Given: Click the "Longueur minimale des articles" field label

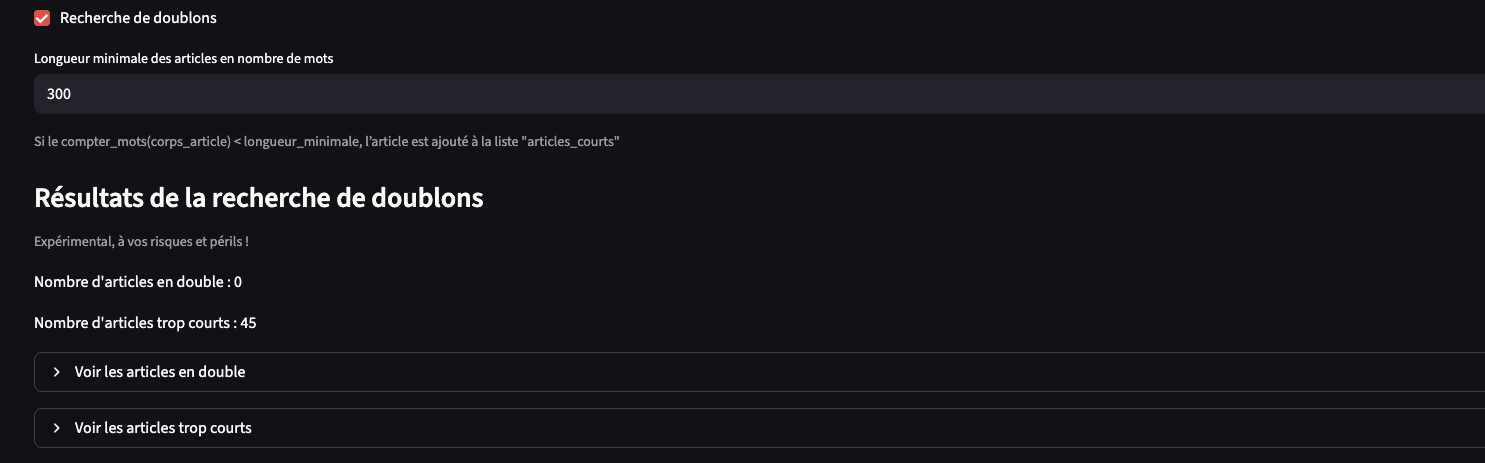Looking at the screenshot, I should click(x=184, y=59).
